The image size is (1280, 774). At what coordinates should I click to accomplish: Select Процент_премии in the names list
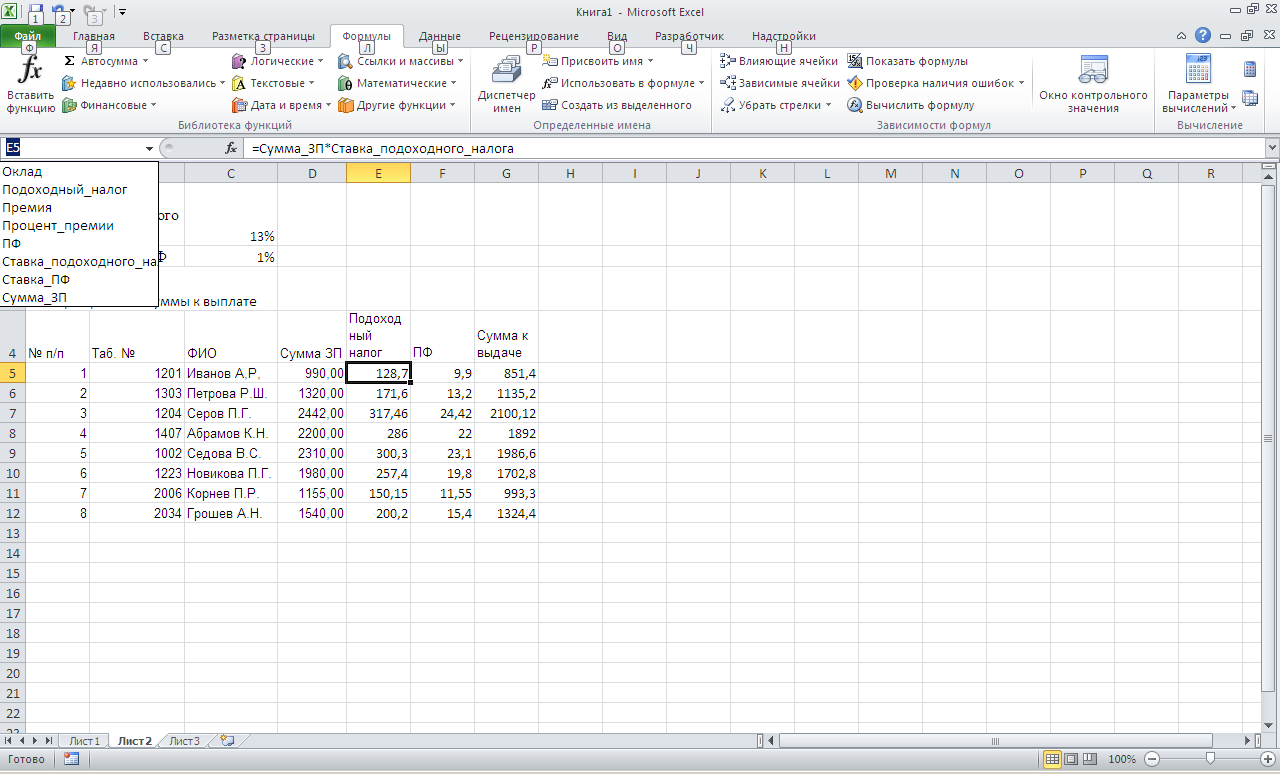pos(79,226)
